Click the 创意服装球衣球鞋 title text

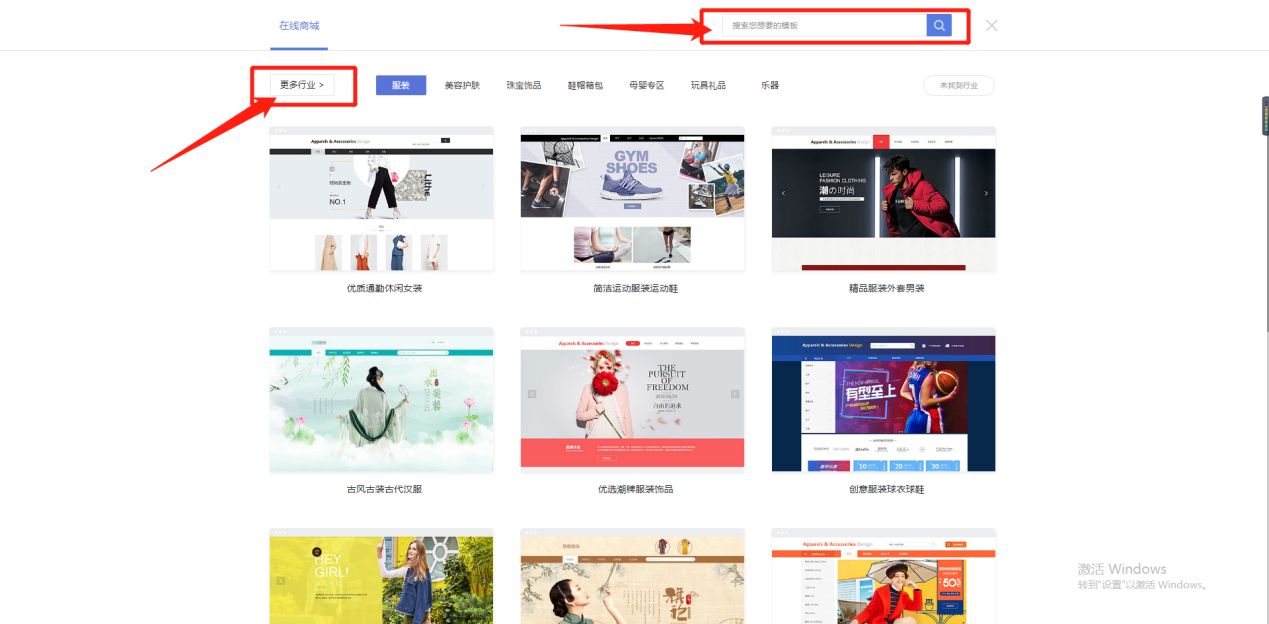pyautogui.click(x=886, y=489)
